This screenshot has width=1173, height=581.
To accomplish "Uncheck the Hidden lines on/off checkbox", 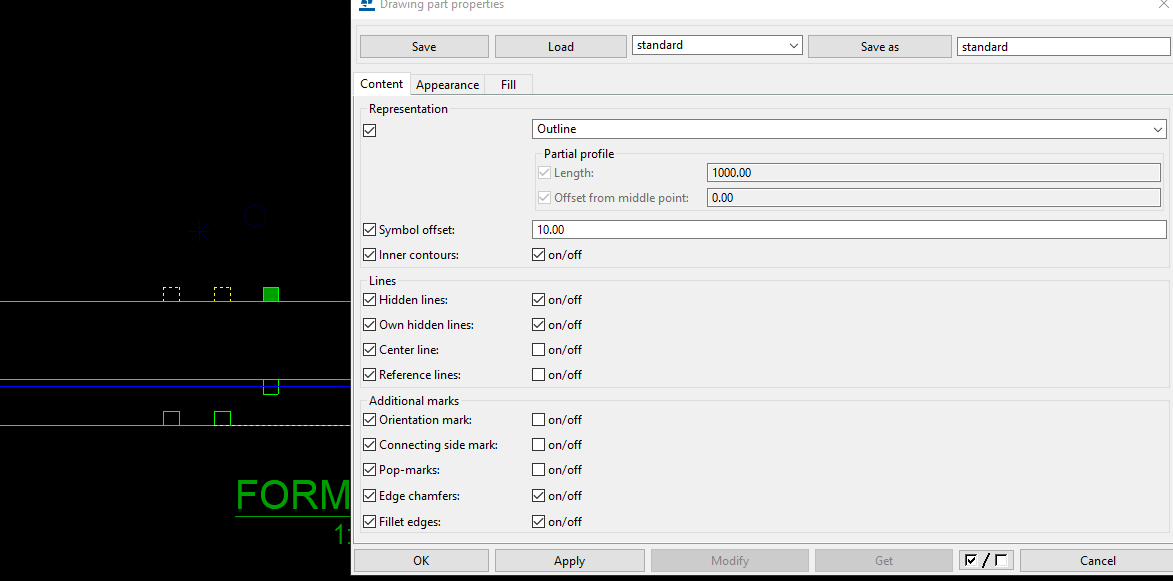I will pos(539,300).
